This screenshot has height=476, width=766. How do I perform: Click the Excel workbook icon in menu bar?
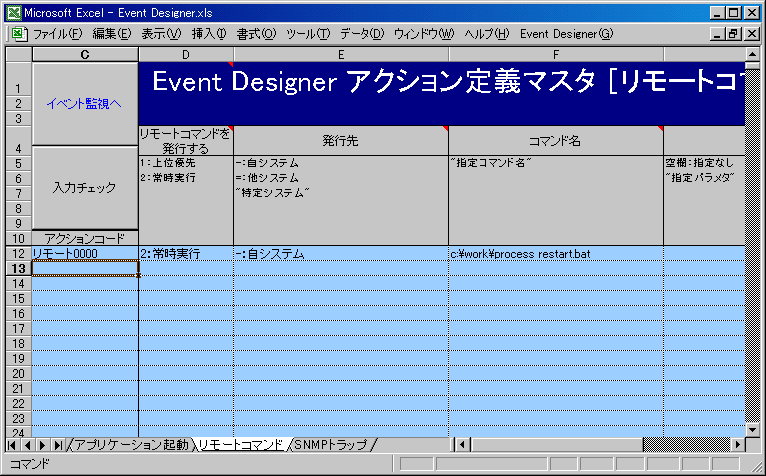18,34
